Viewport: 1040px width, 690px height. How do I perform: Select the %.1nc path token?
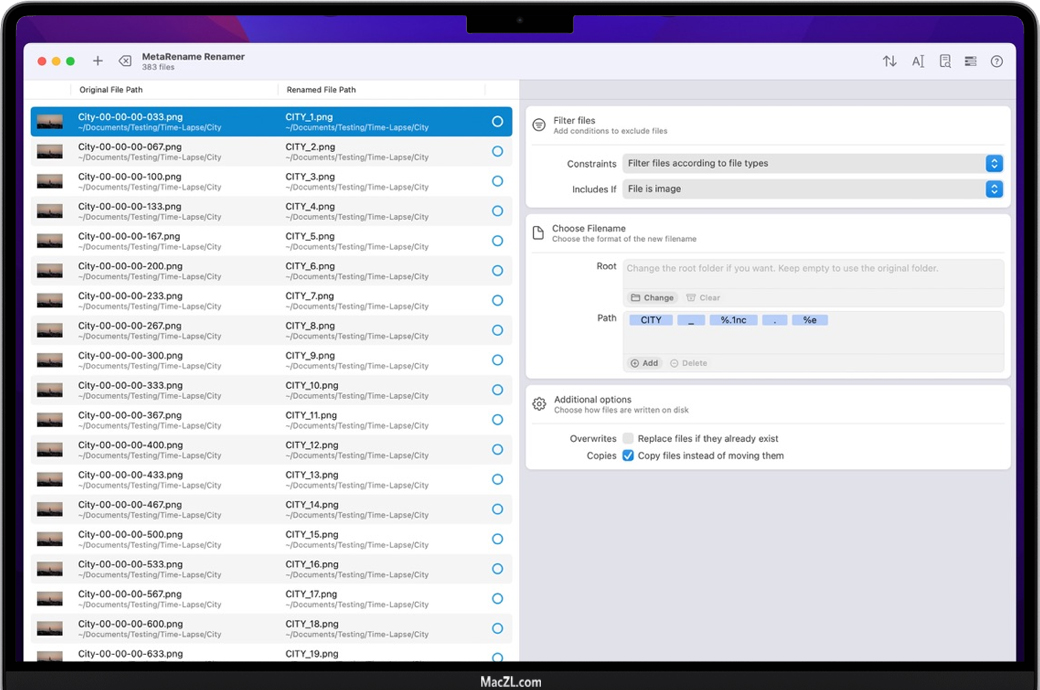pos(733,320)
